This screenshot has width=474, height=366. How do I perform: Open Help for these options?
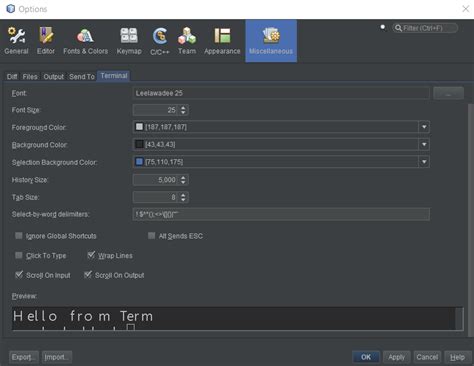pyautogui.click(x=457, y=357)
